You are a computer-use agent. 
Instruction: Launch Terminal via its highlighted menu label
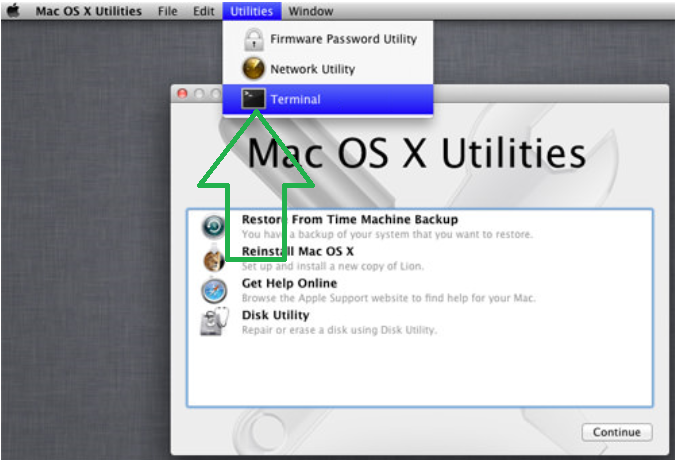[x=295, y=99]
